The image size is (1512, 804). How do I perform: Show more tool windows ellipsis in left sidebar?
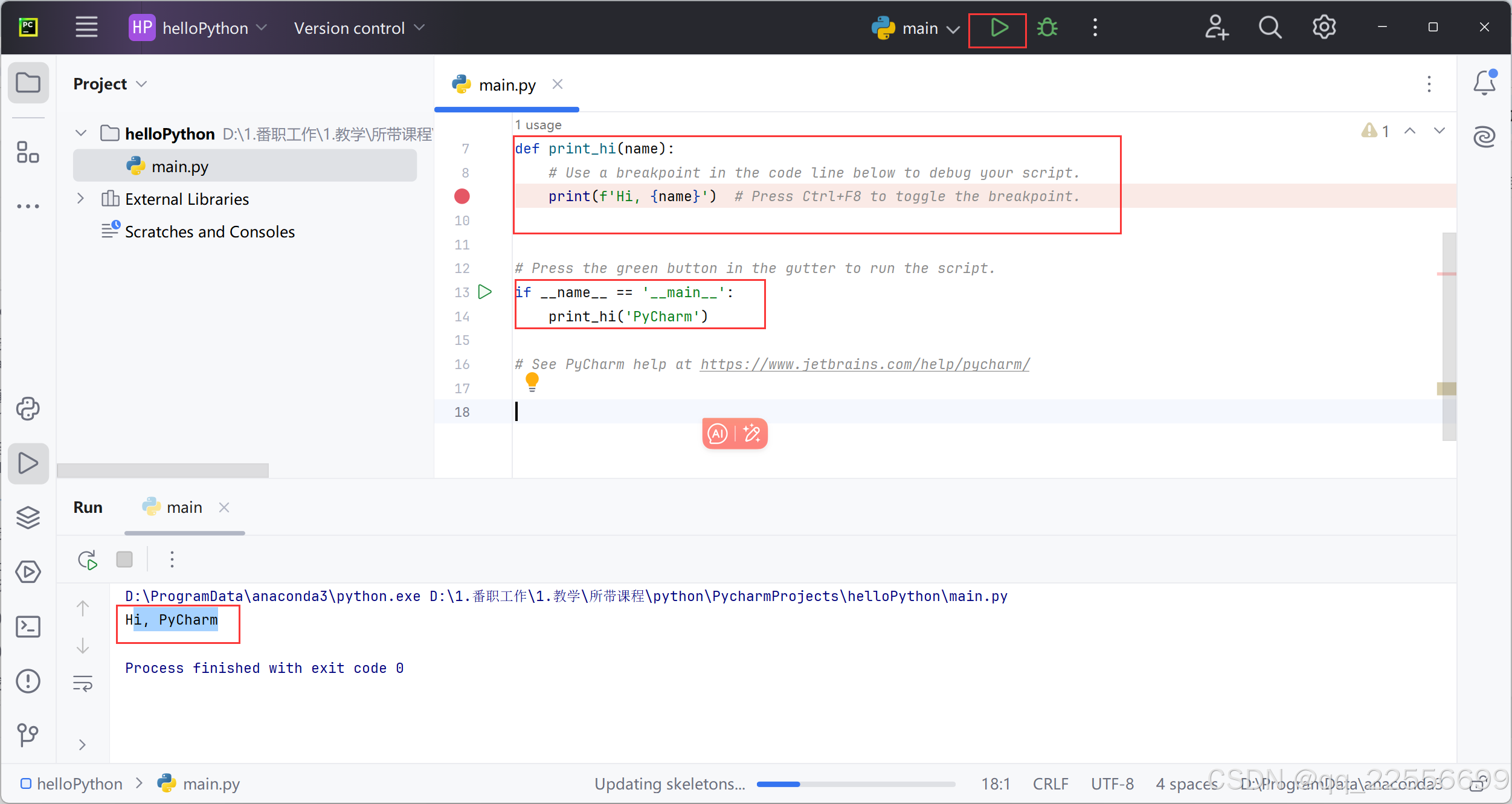pyautogui.click(x=28, y=206)
